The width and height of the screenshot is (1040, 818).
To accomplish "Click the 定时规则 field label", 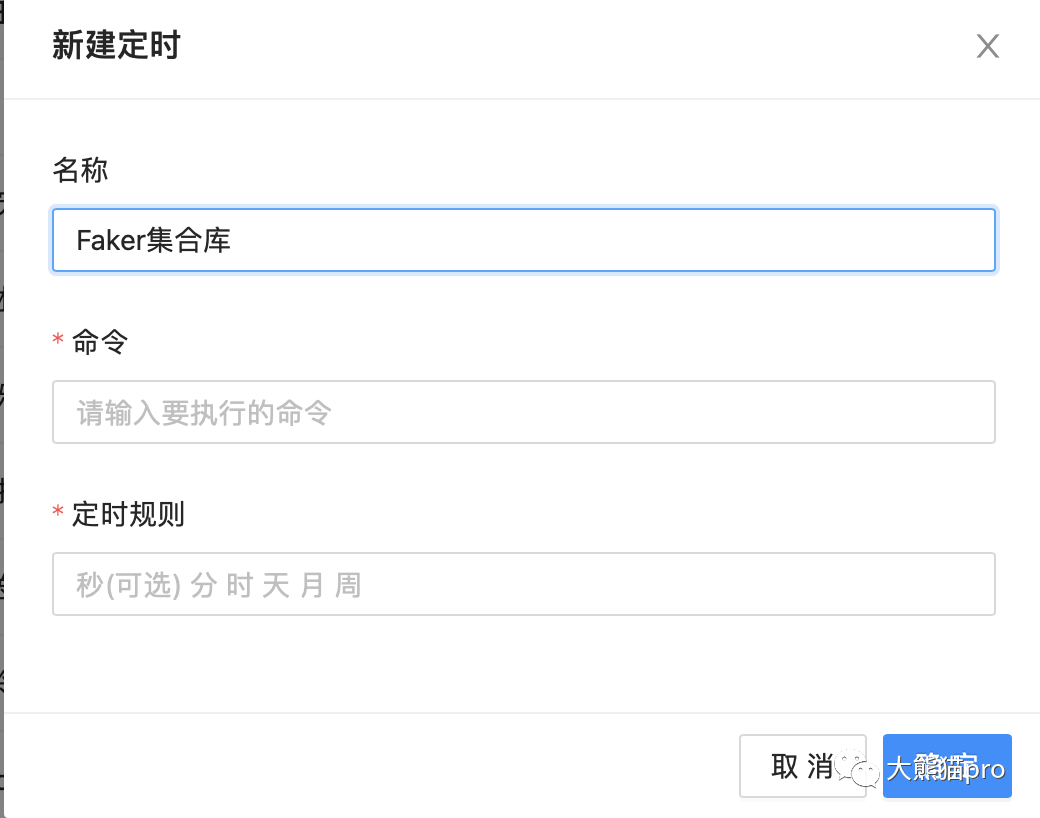I will pos(128,515).
